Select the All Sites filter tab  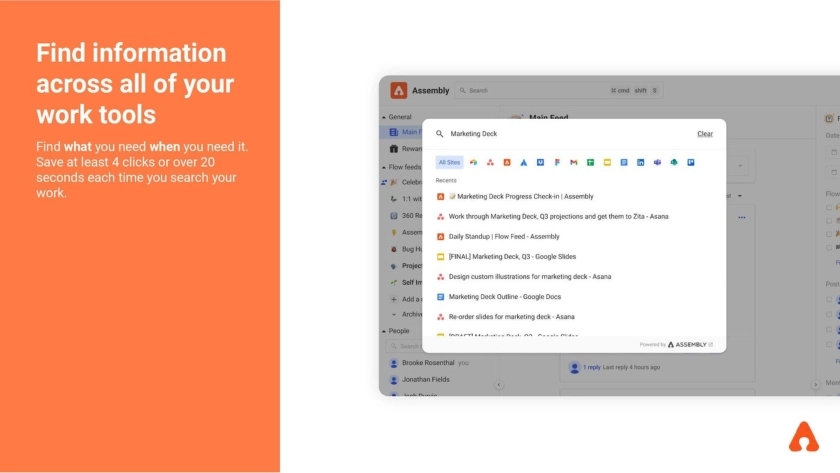[x=449, y=162]
